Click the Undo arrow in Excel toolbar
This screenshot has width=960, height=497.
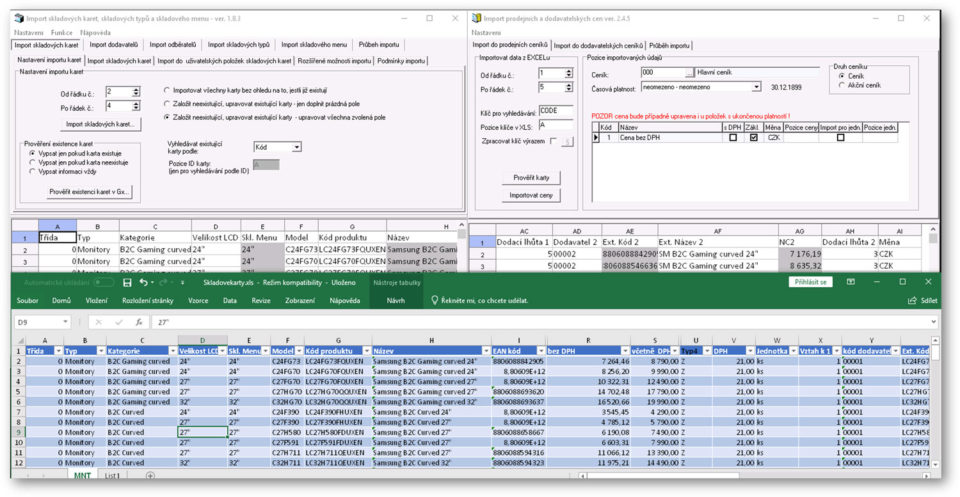[x=146, y=283]
